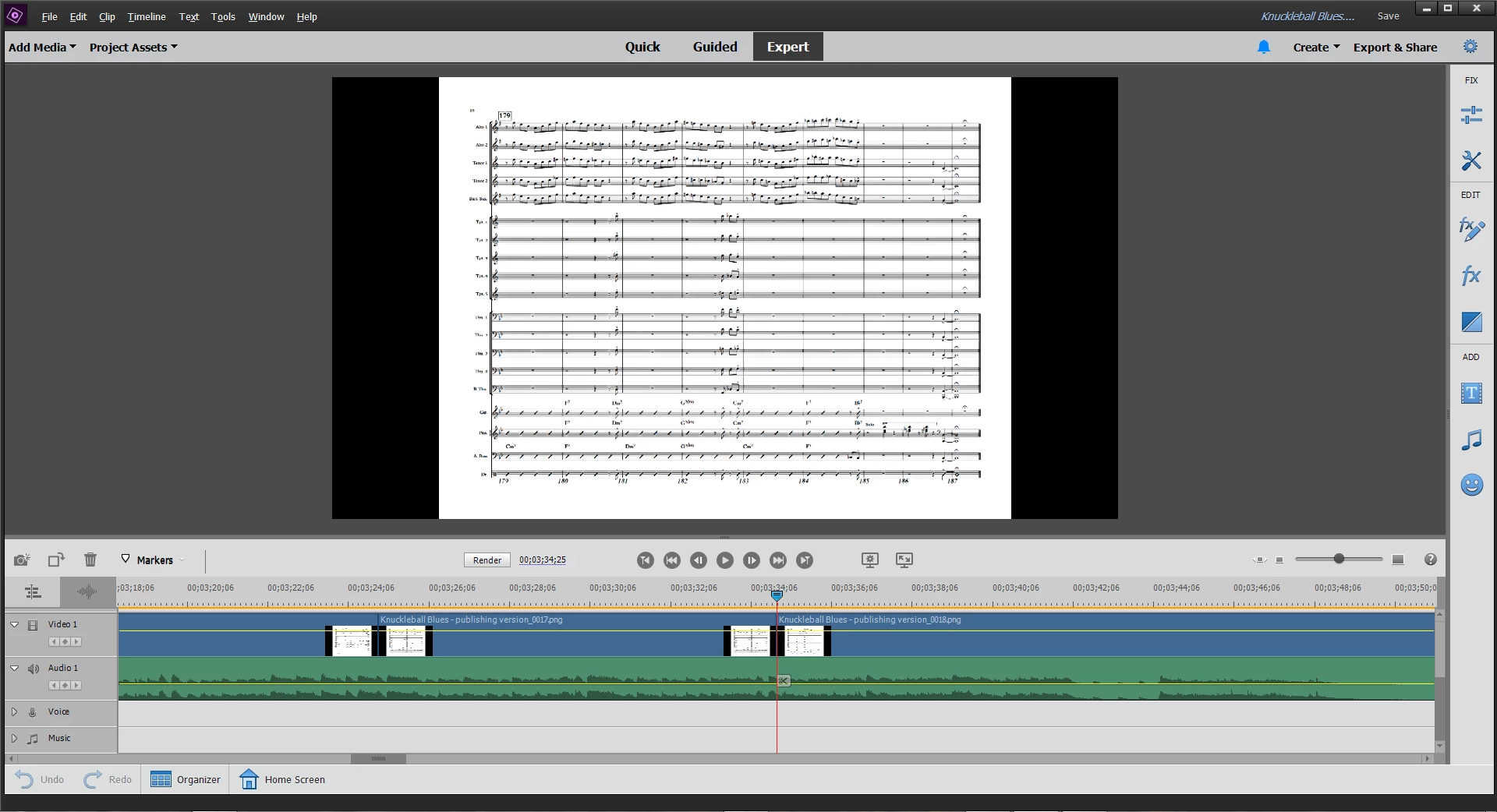Screen dimensions: 1497x812
Task: Go to previous edit point
Action: 645,560
